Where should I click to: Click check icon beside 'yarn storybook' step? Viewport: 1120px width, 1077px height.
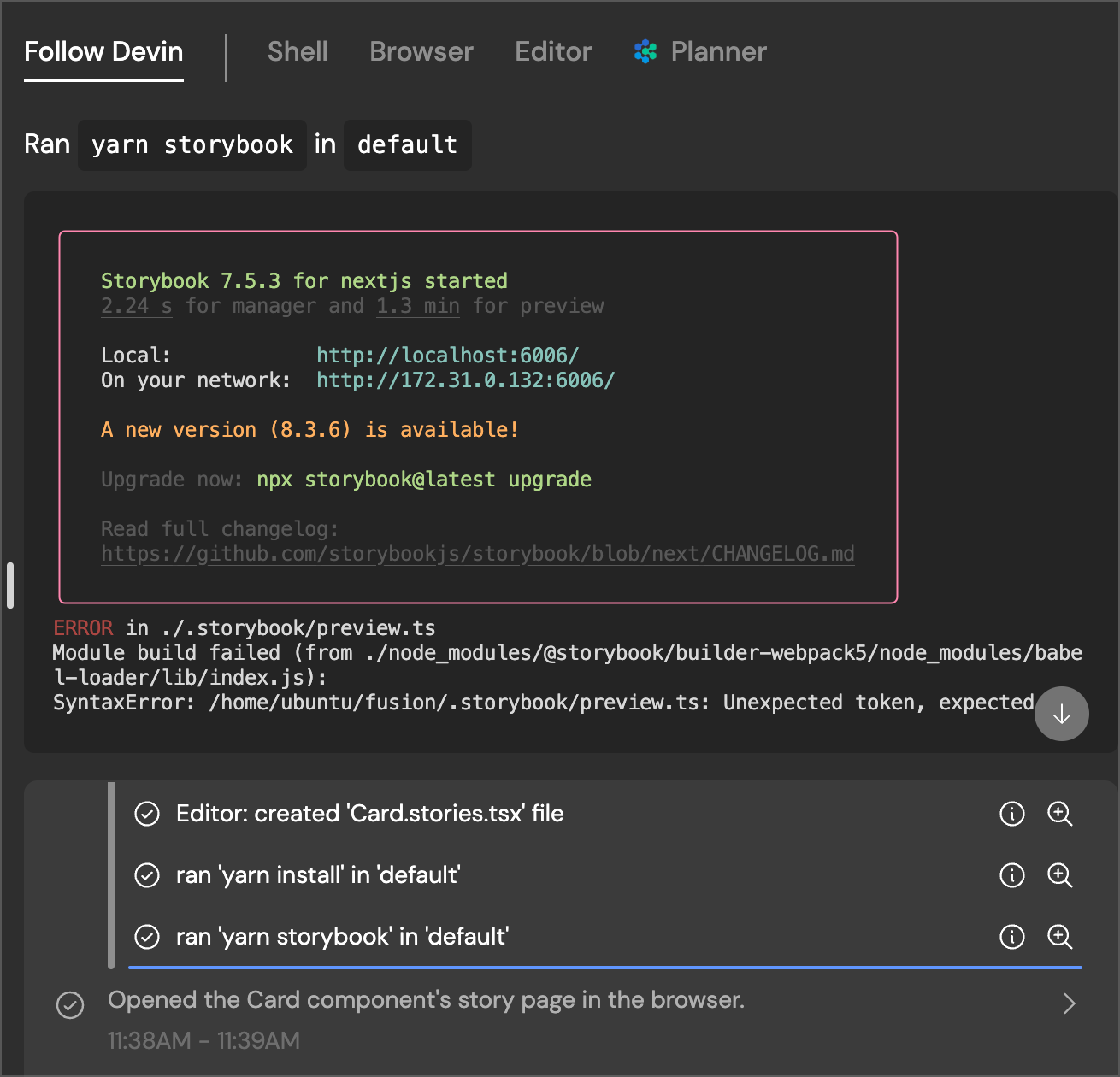(x=147, y=937)
